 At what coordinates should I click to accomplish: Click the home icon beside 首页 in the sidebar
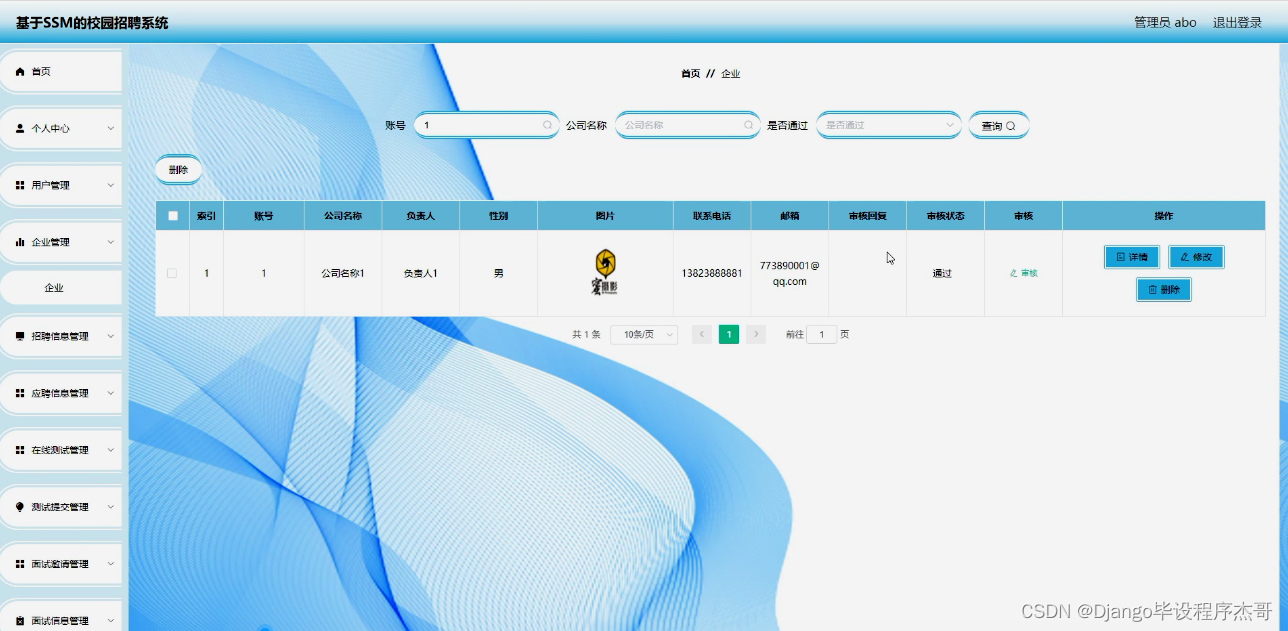click(x=20, y=72)
